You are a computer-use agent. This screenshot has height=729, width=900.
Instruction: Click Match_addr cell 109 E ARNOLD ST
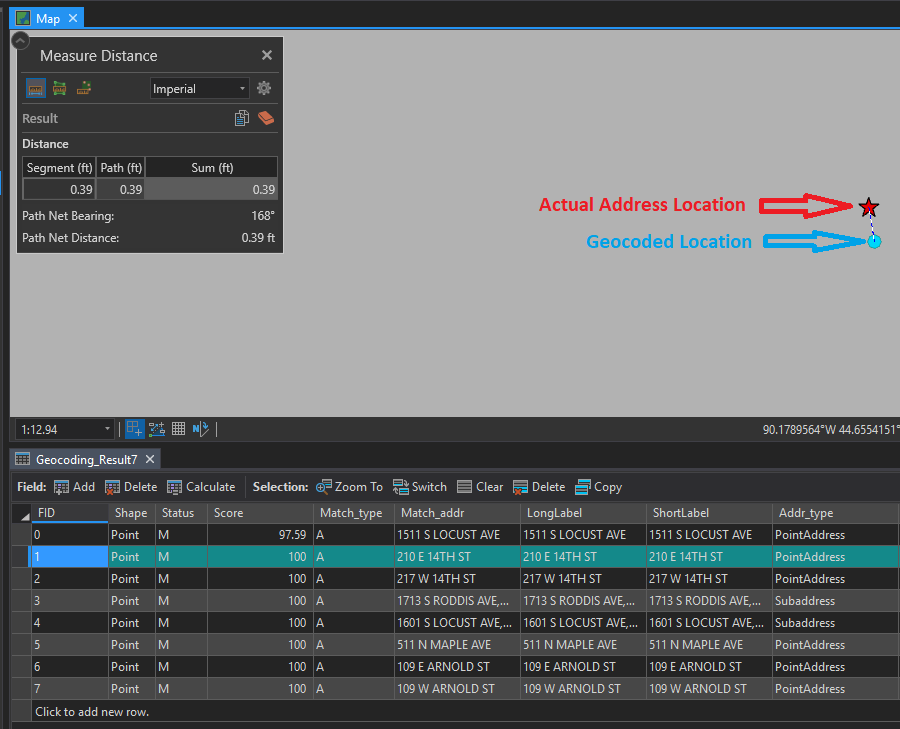pyautogui.click(x=457, y=667)
